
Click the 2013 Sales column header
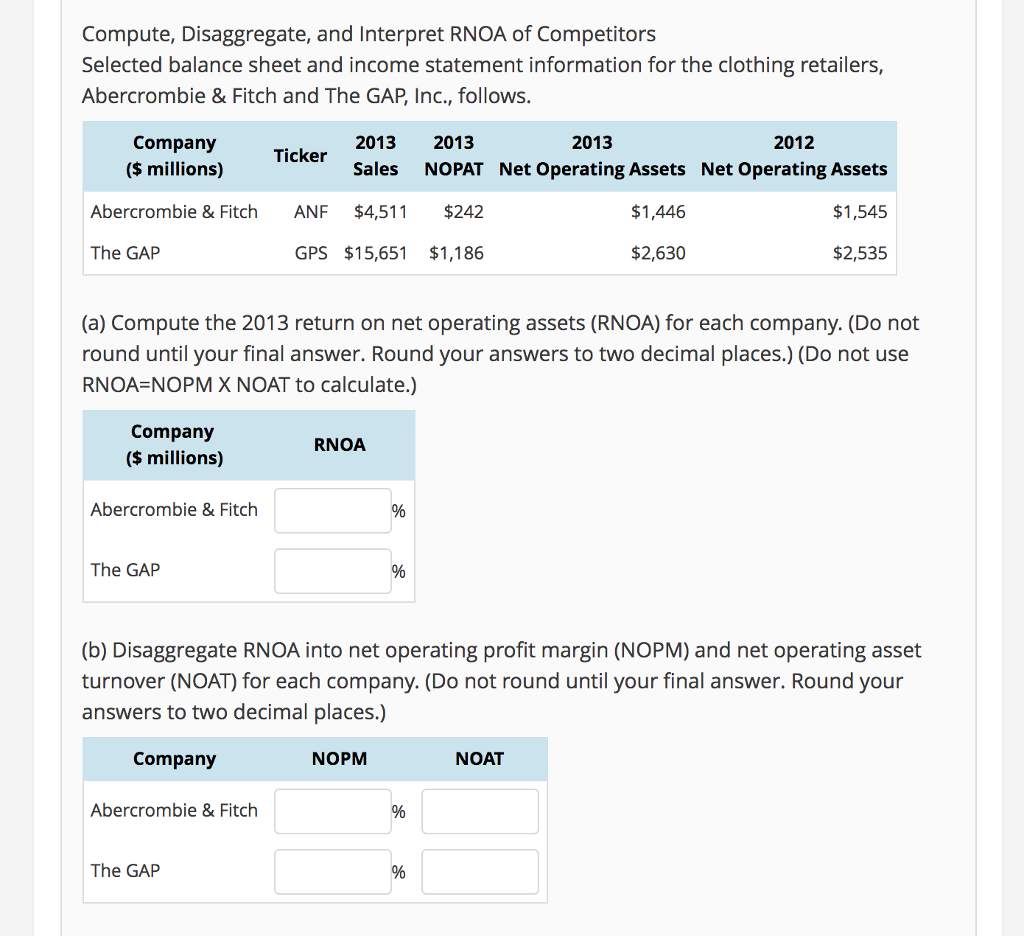coord(376,156)
